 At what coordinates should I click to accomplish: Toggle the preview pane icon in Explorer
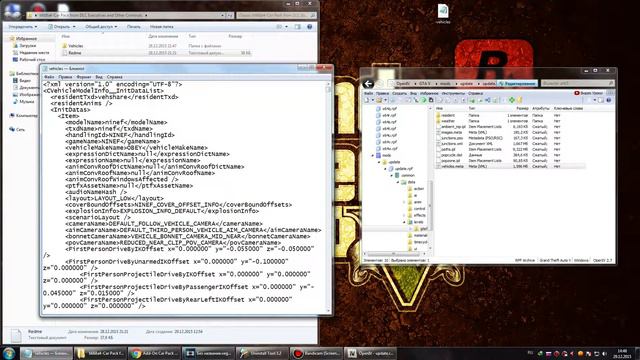[x=298, y=27]
